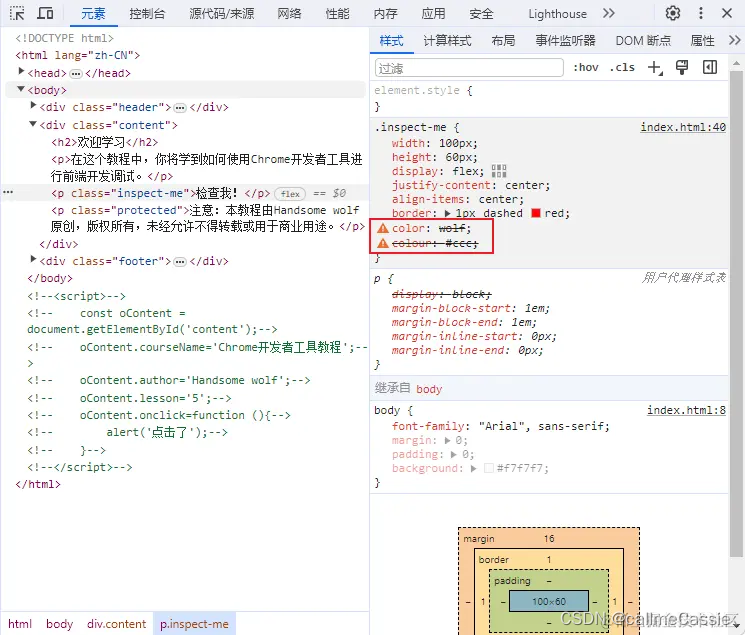Select html in the breadcrumb bar
This screenshot has width=745, height=635.
point(20,624)
